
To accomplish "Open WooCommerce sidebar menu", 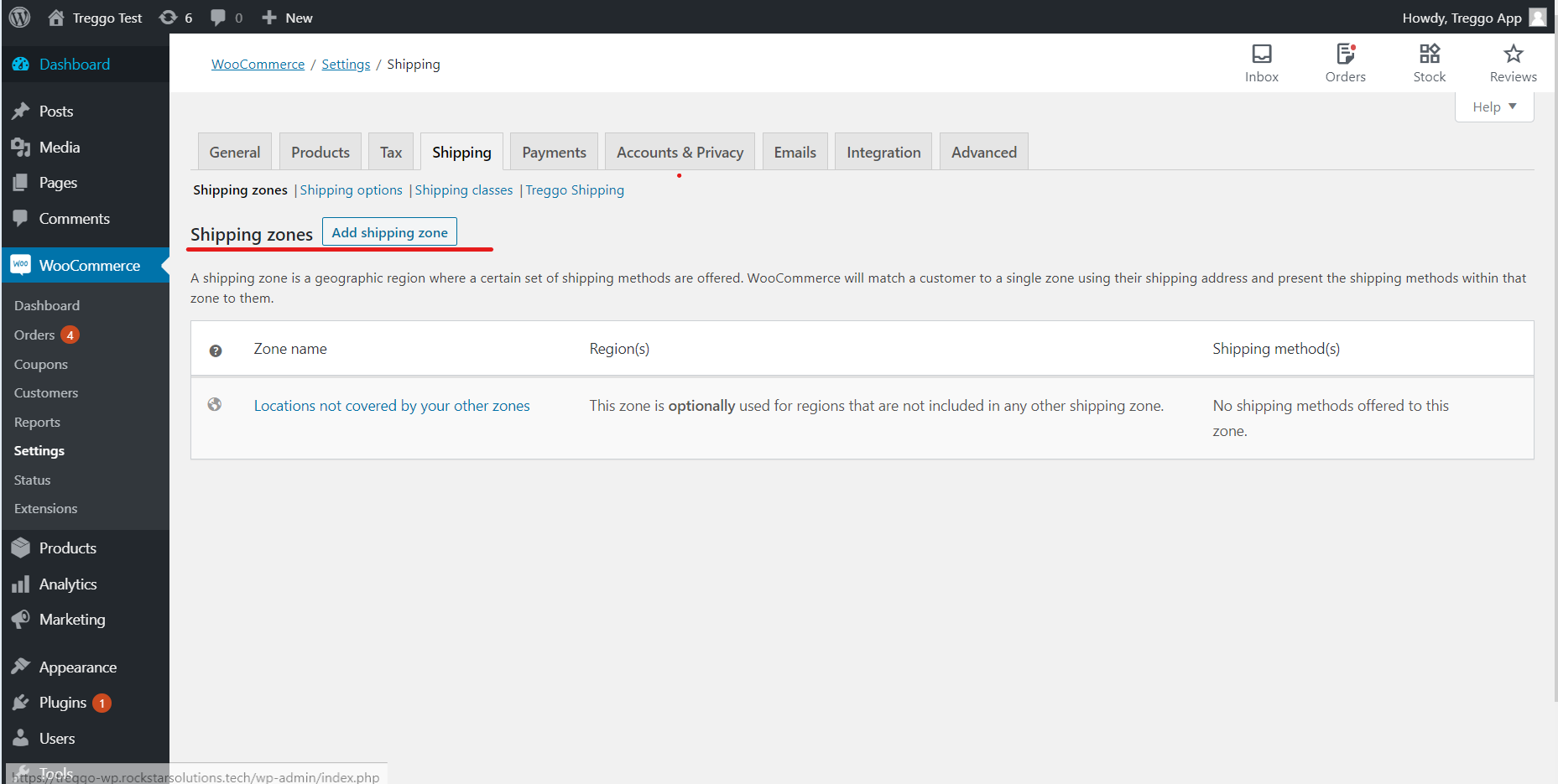I will click(x=85, y=265).
